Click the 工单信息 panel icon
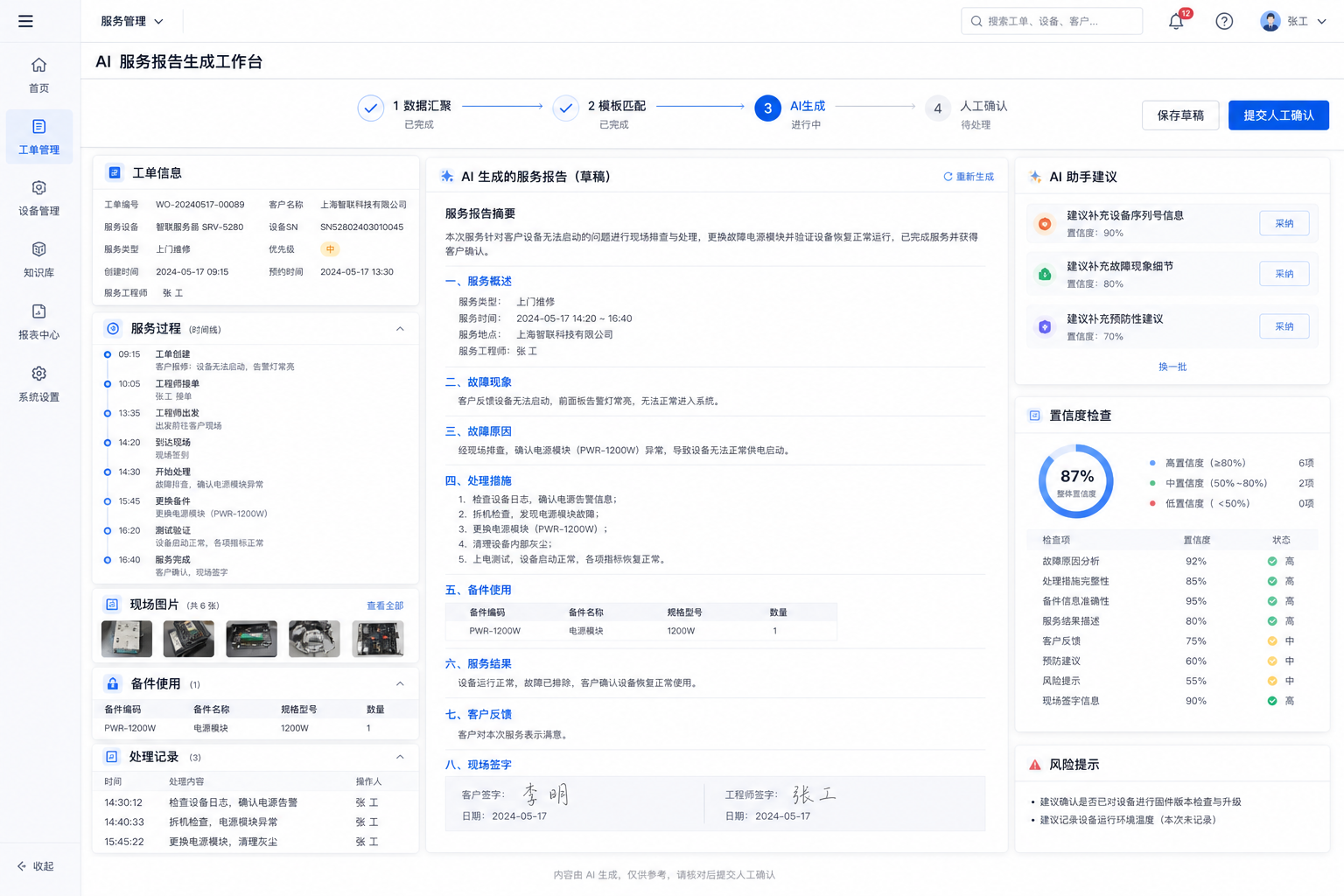 click(115, 172)
